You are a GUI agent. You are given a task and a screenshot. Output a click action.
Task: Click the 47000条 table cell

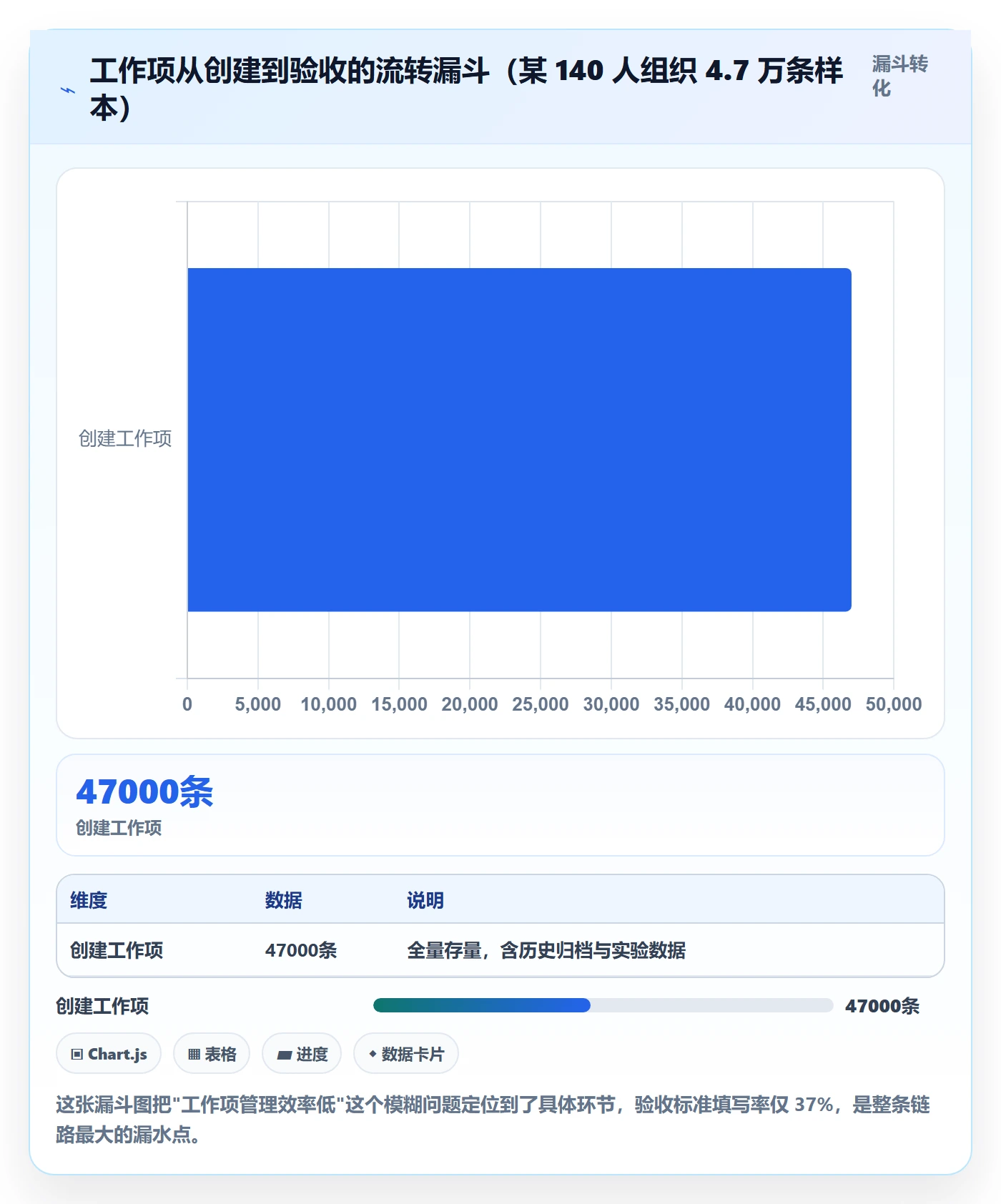(x=301, y=950)
